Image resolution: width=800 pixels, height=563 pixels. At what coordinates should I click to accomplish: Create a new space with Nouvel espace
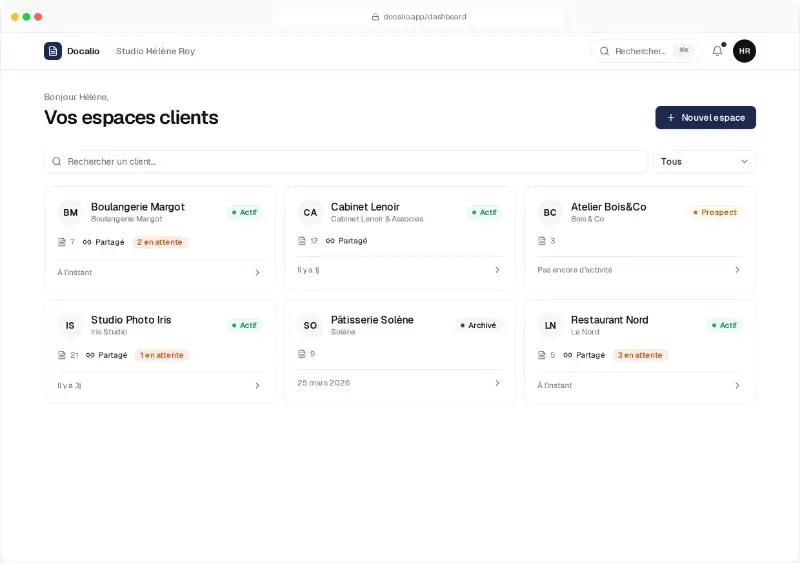[x=705, y=117]
